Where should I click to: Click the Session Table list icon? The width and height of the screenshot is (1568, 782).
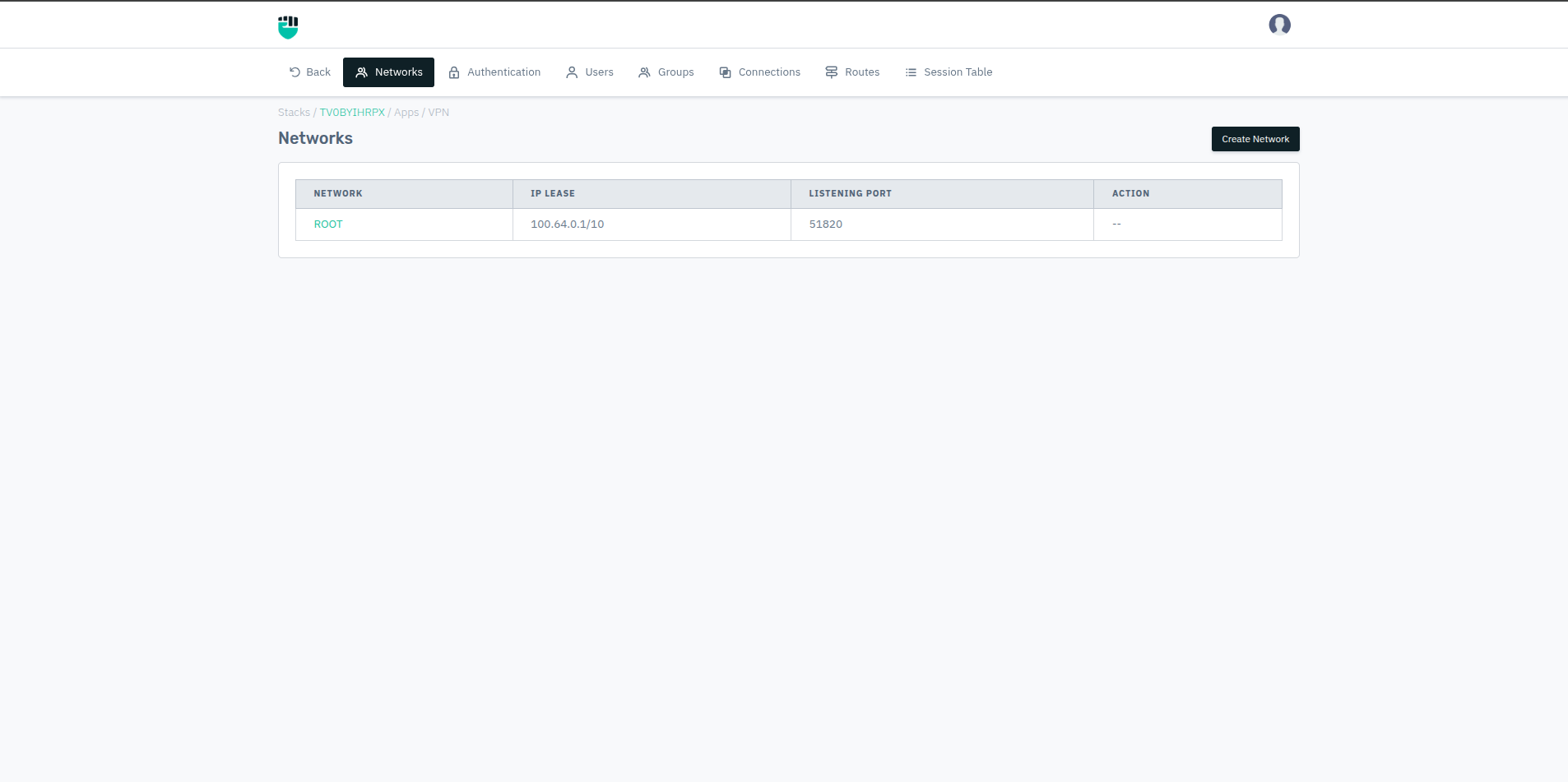(911, 72)
